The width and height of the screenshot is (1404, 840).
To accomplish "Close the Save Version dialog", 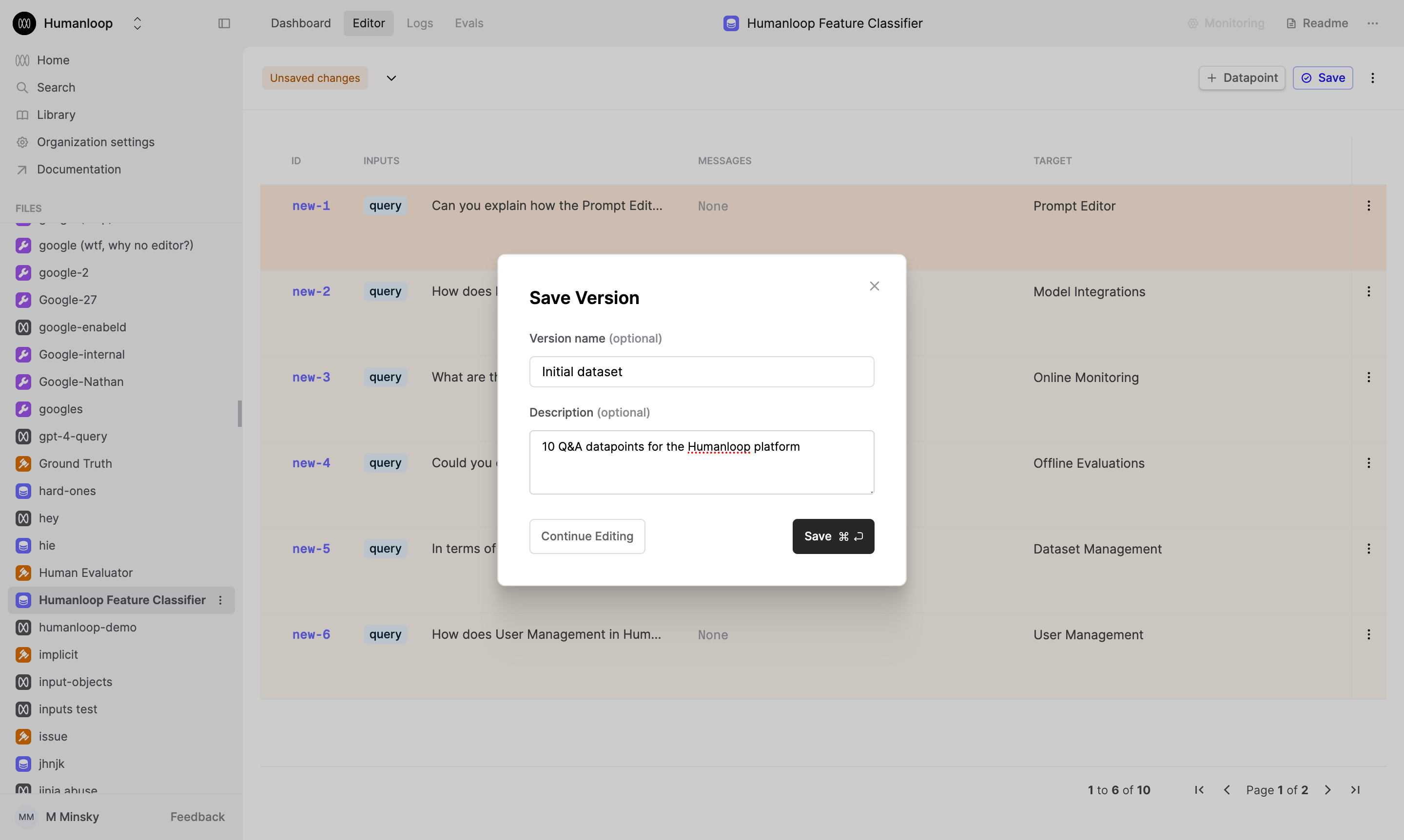I will (874, 286).
